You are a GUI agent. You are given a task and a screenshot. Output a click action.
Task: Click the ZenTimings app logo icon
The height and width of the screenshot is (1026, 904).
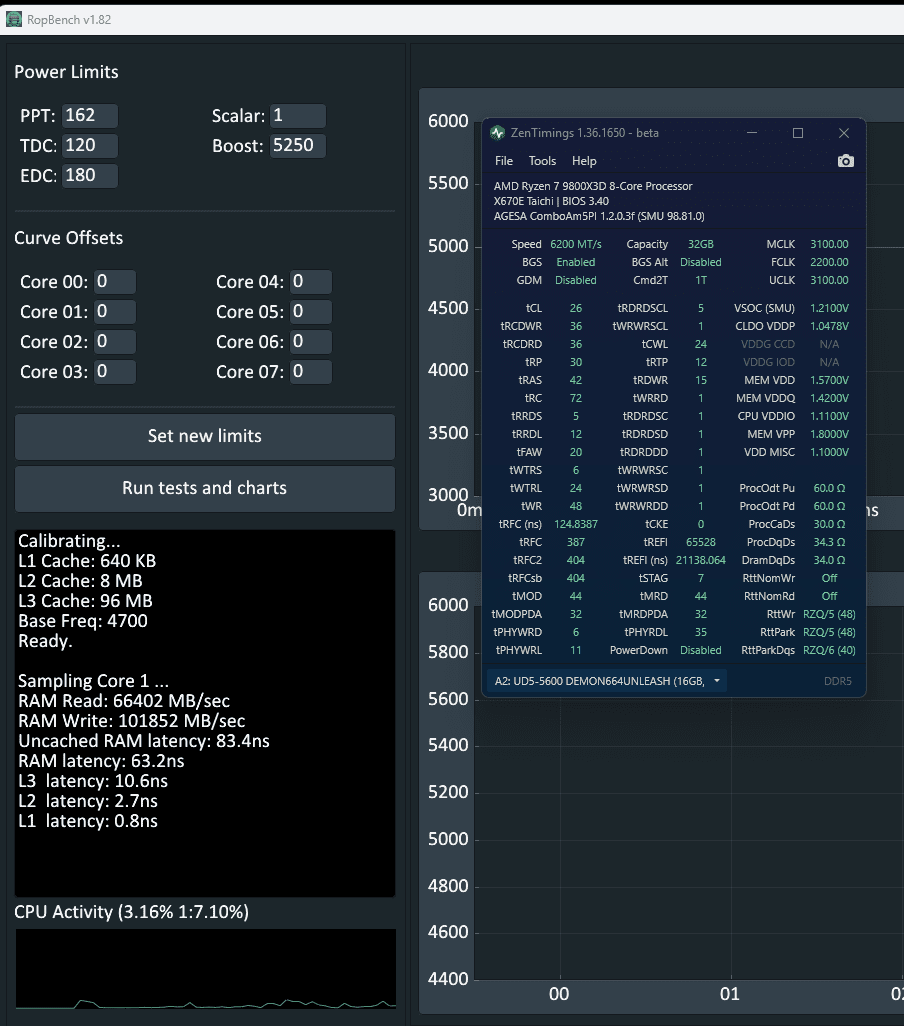pos(497,133)
